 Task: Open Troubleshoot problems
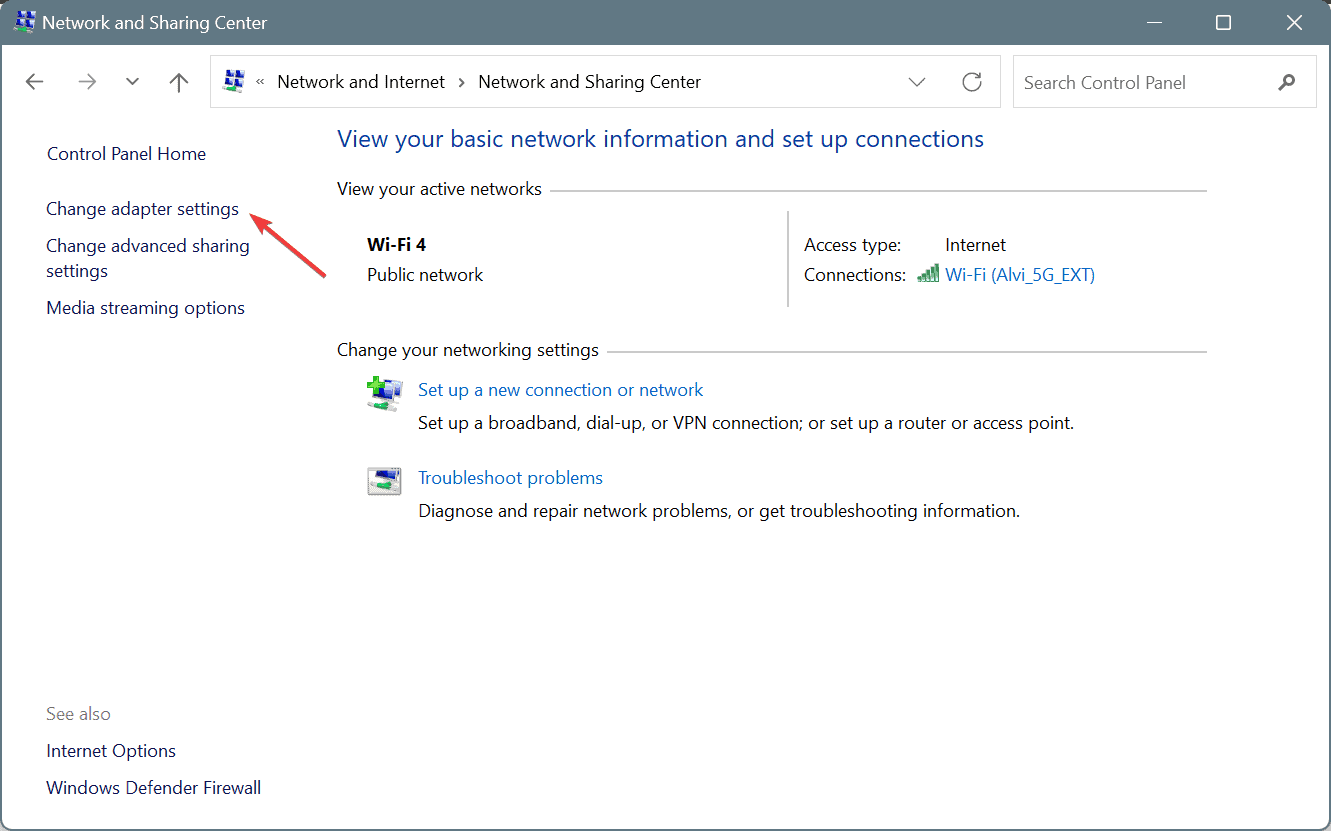[510, 478]
